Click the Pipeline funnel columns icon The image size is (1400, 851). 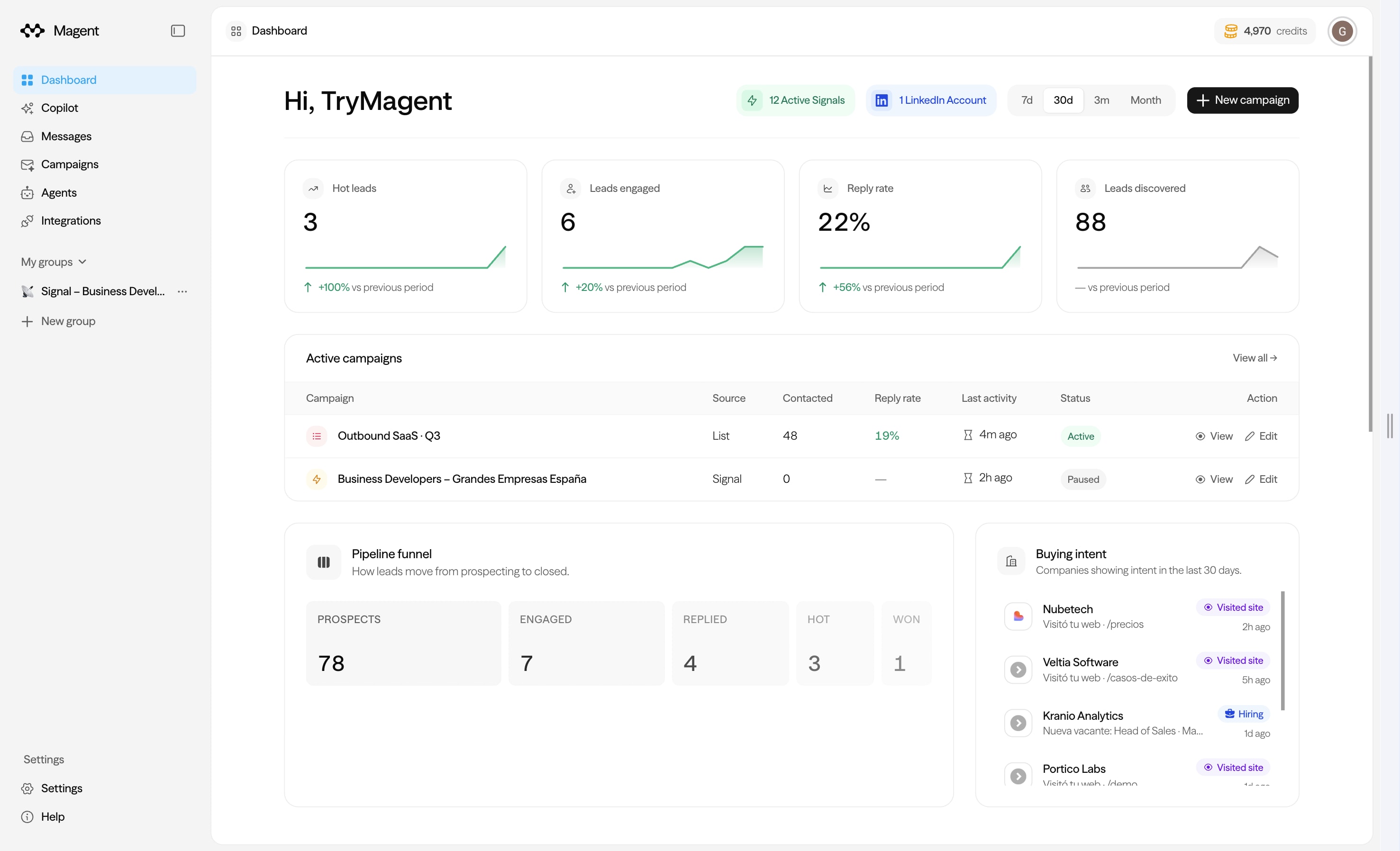pos(323,562)
